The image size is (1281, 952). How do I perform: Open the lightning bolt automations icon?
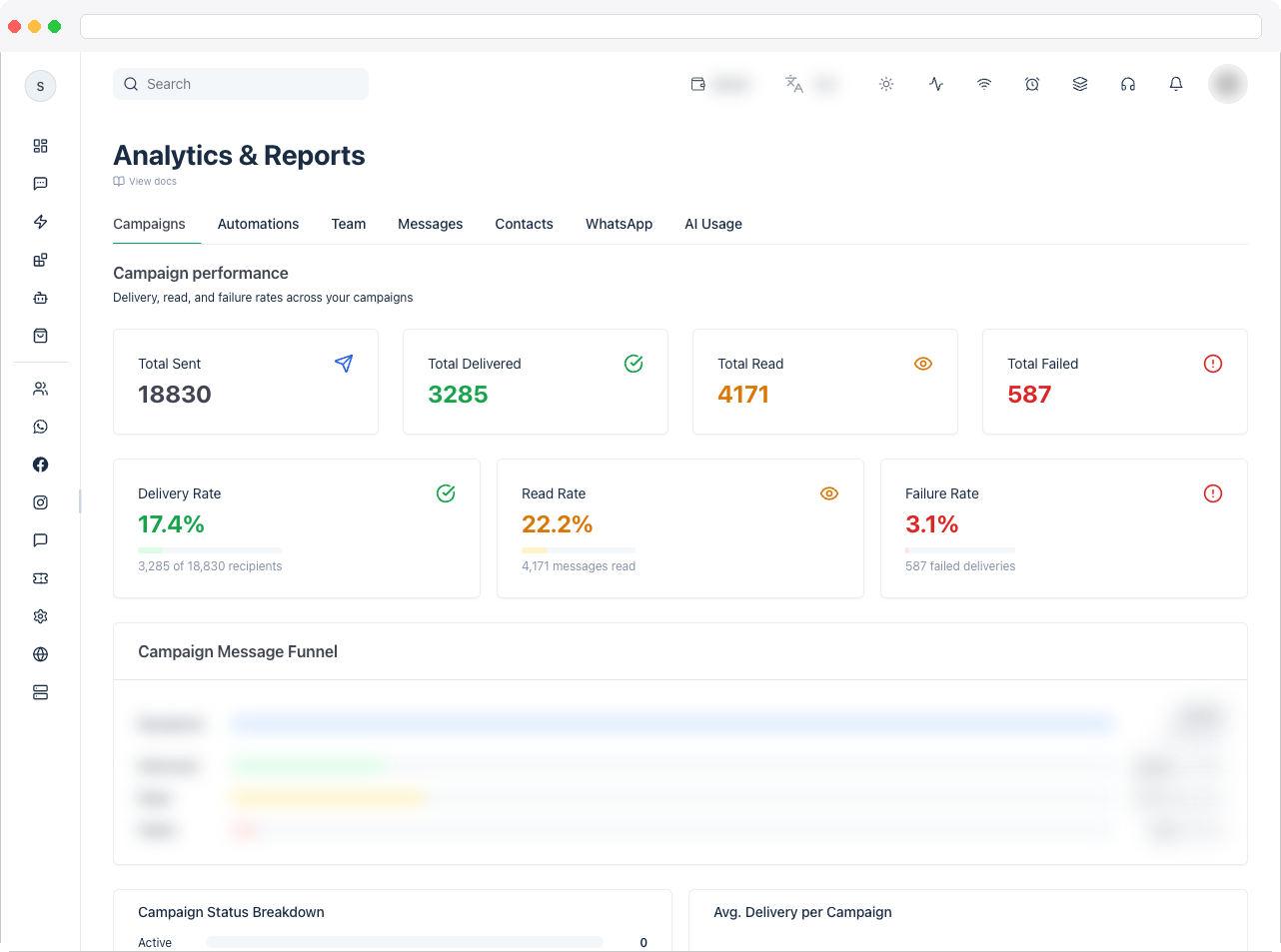point(40,222)
